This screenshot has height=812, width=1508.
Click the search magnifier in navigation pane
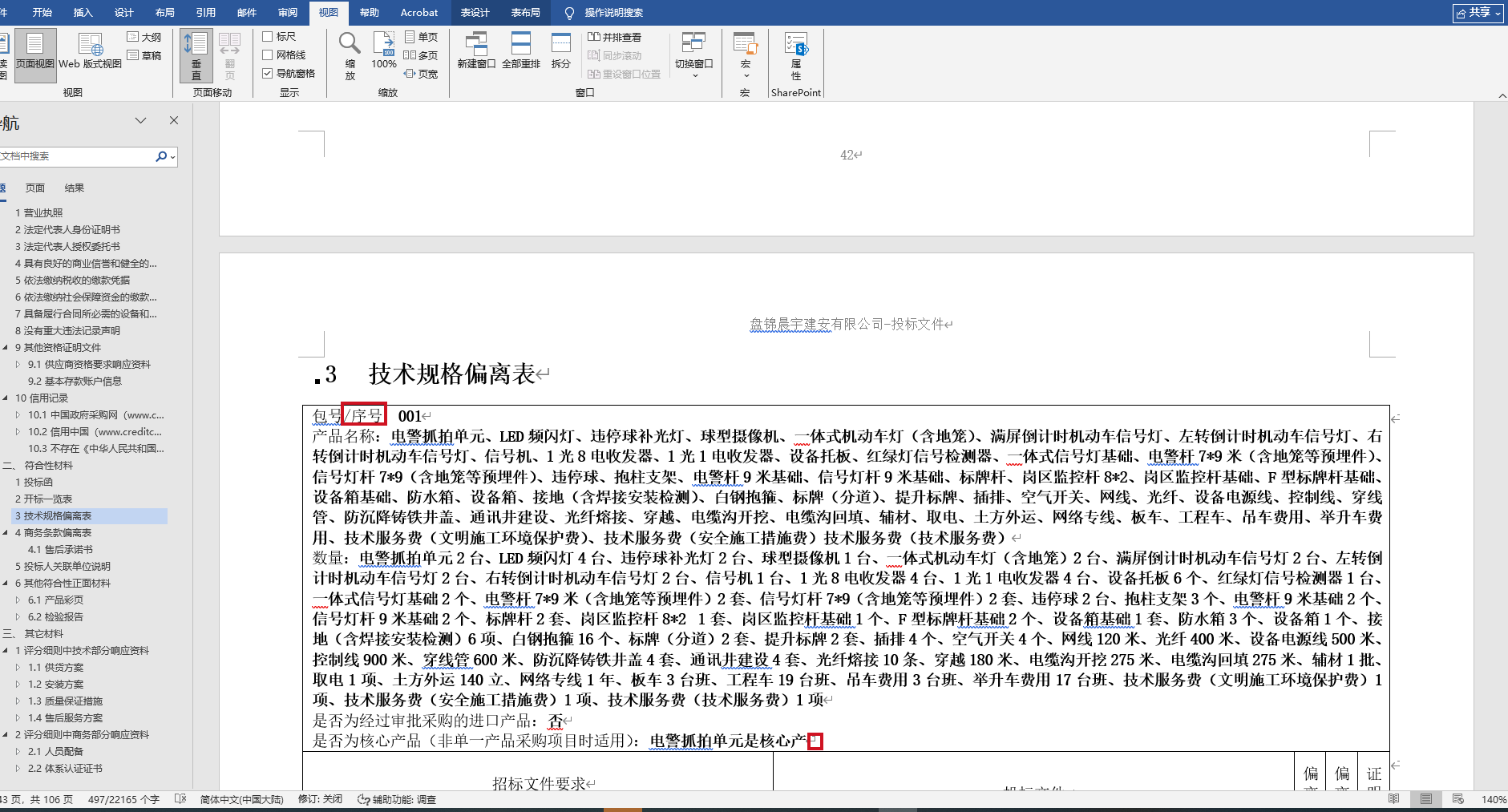(161, 156)
